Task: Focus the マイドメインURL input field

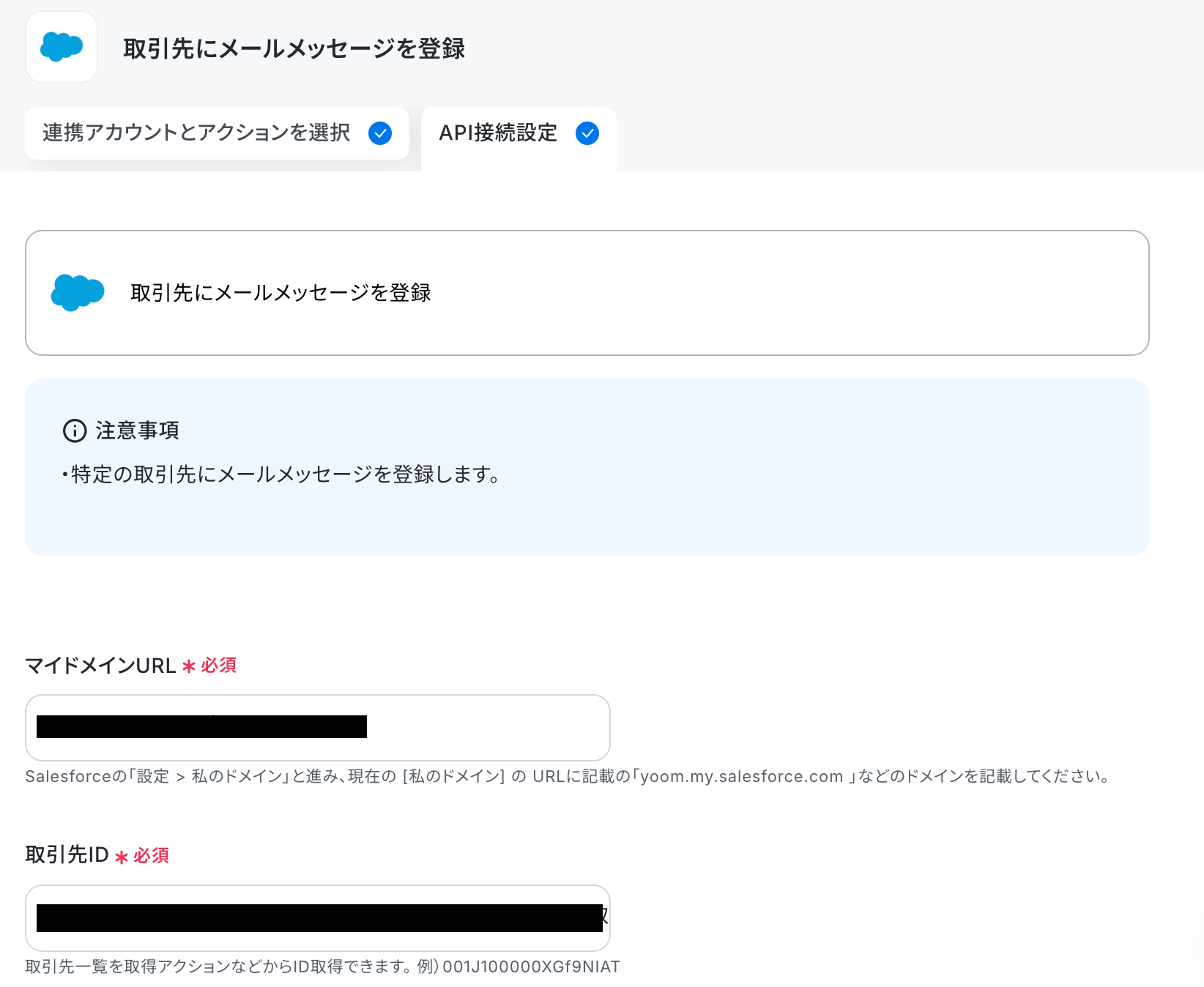Action: tap(318, 728)
